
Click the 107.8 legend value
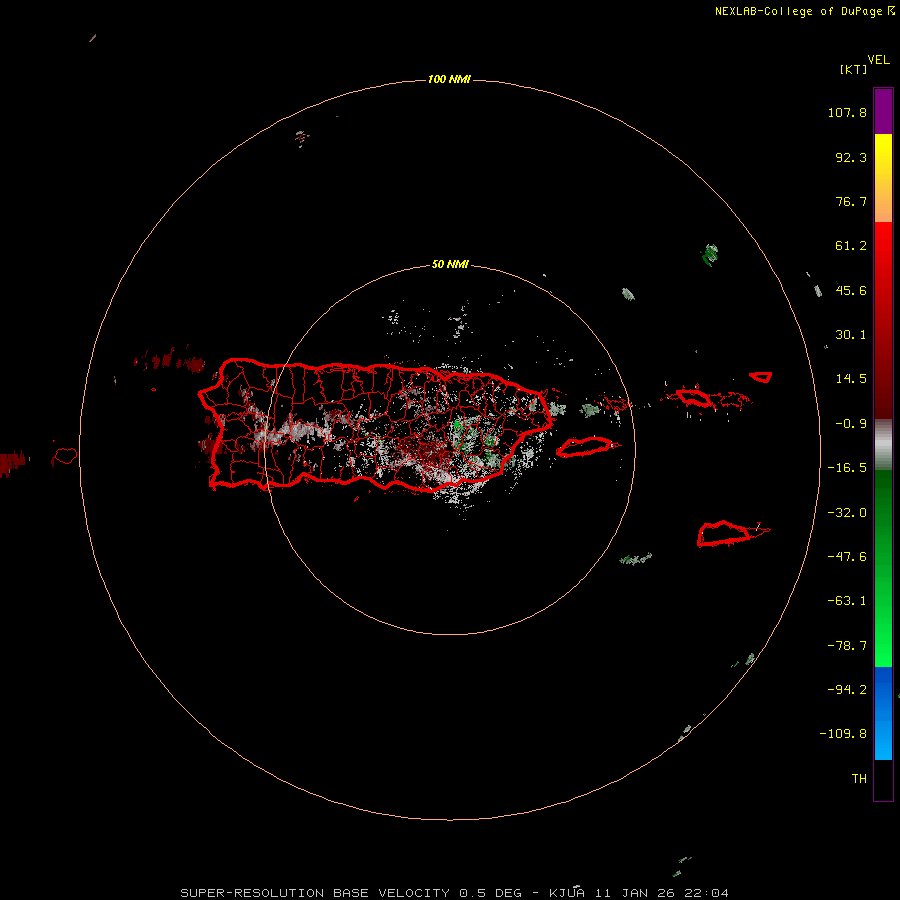click(x=847, y=112)
